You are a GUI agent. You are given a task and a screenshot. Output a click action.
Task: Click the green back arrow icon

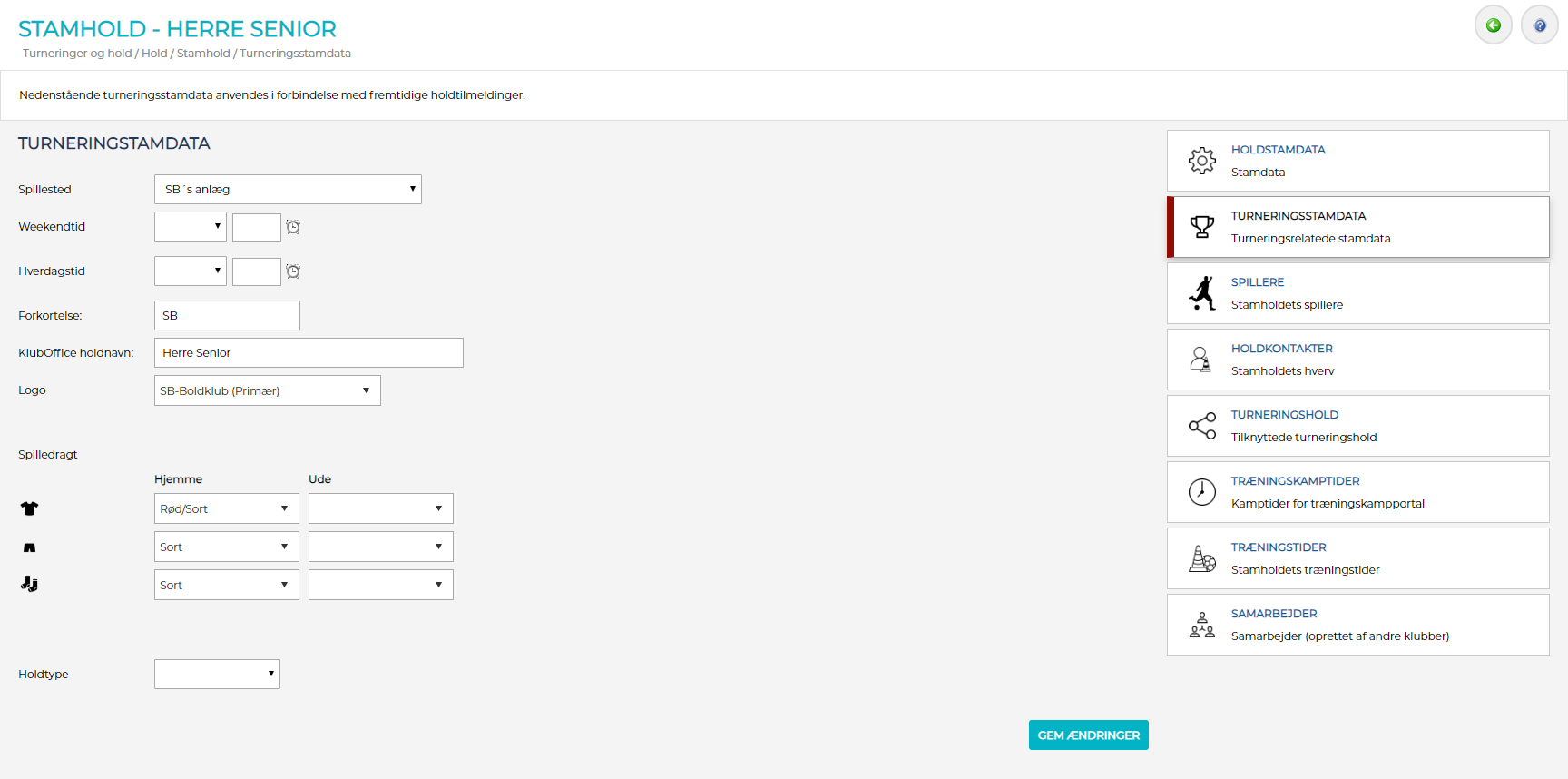pos(1493,25)
